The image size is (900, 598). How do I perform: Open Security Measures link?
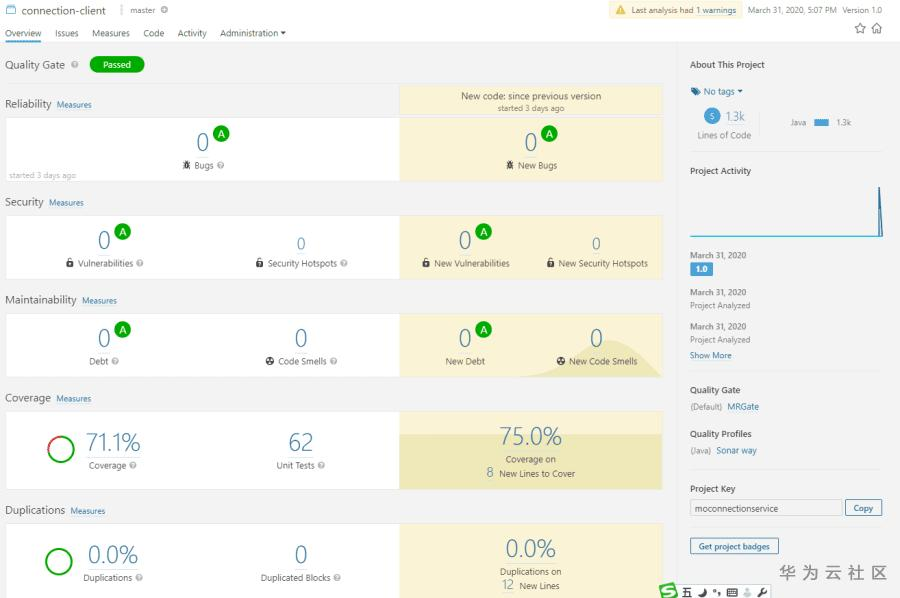tap(67, 203)
